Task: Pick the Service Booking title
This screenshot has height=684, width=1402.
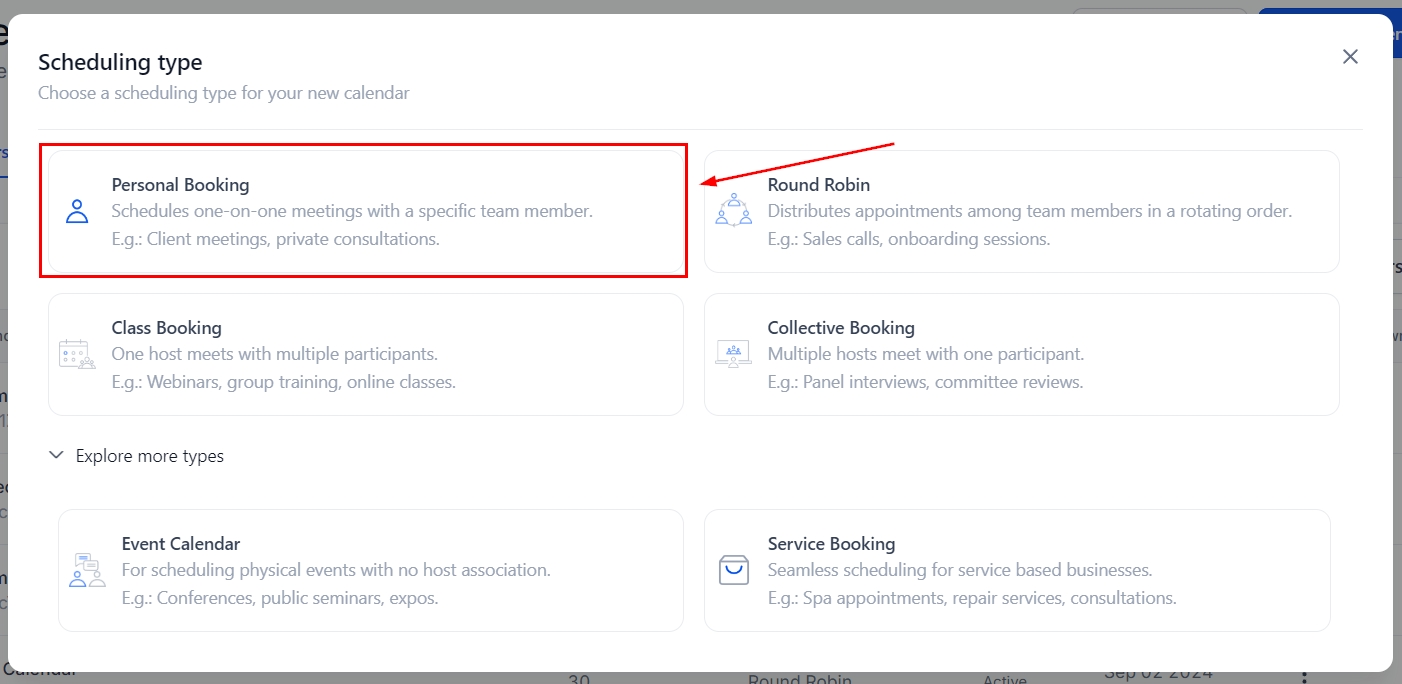Action: [x=831, y=544]
